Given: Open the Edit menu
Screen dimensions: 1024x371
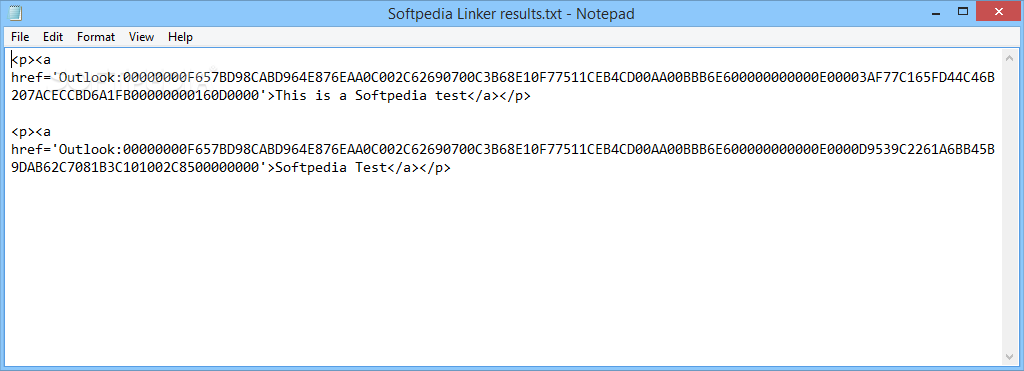Looking at the screenshot, I should (53, 37).
